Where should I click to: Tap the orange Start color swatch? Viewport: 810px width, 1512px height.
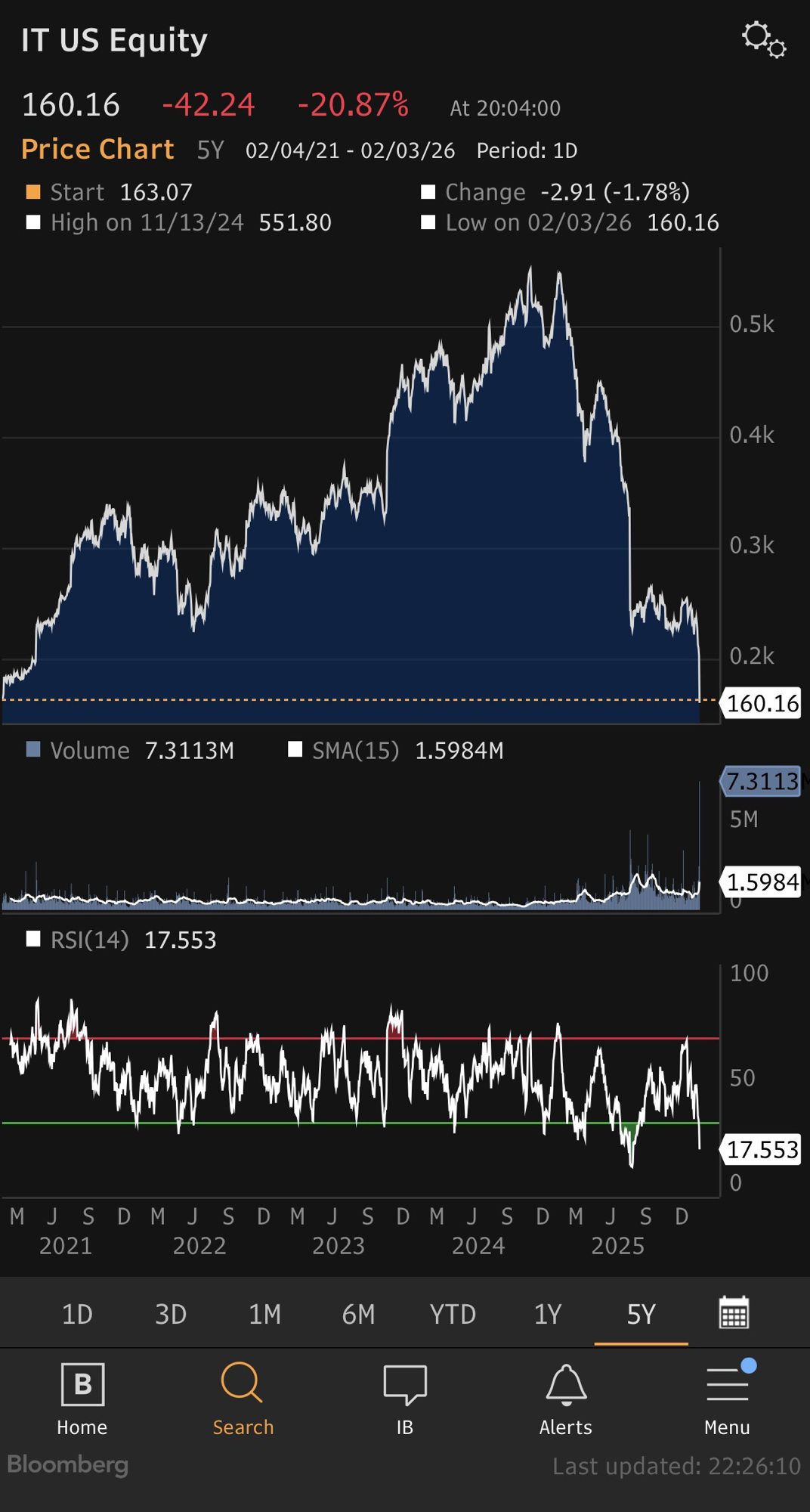pyautogui.click(x=33, y=192)
